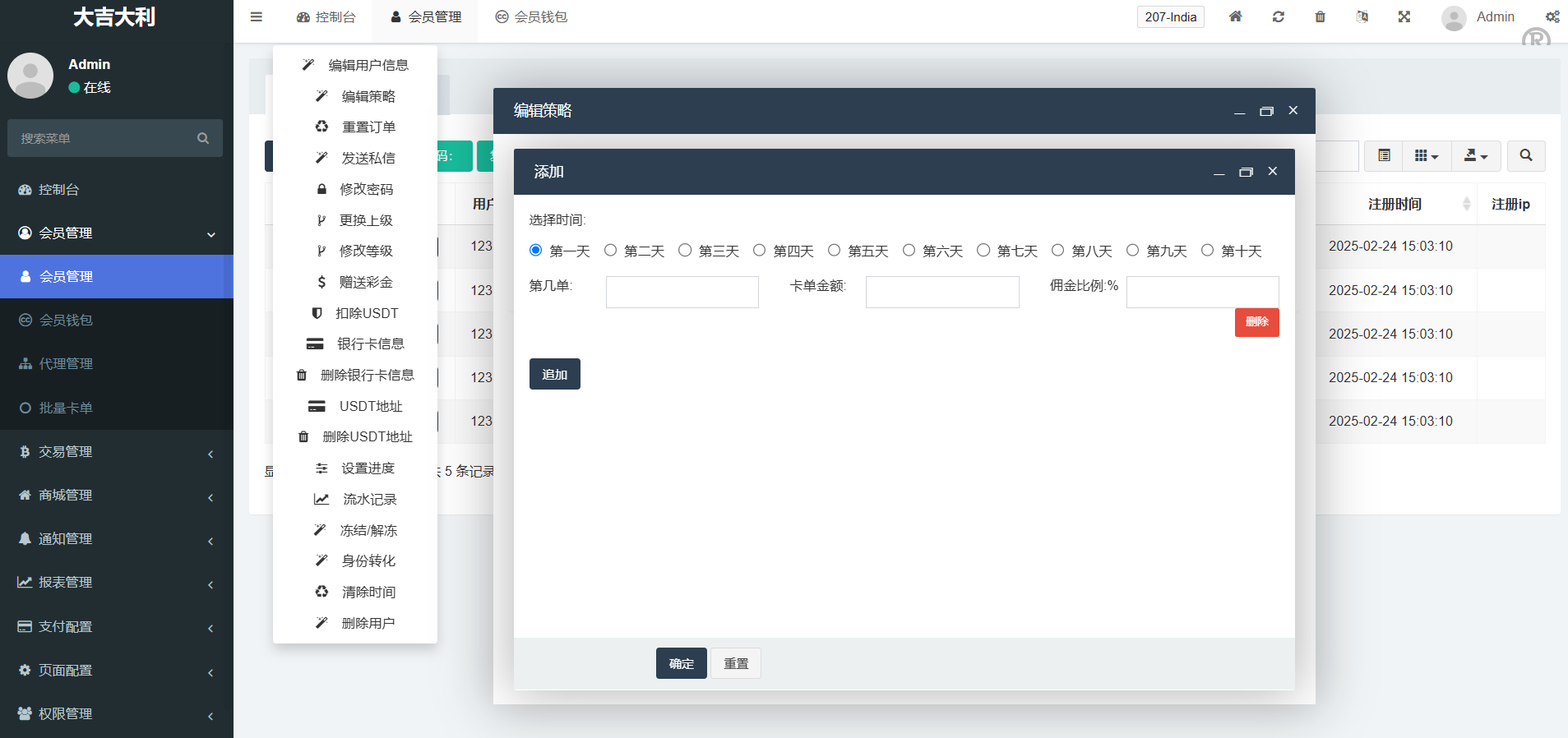Image resolution: width=1568 pixels, height=738 pixels.
Task: Select the 第五天 radio option
Action: tap(834, 250)
